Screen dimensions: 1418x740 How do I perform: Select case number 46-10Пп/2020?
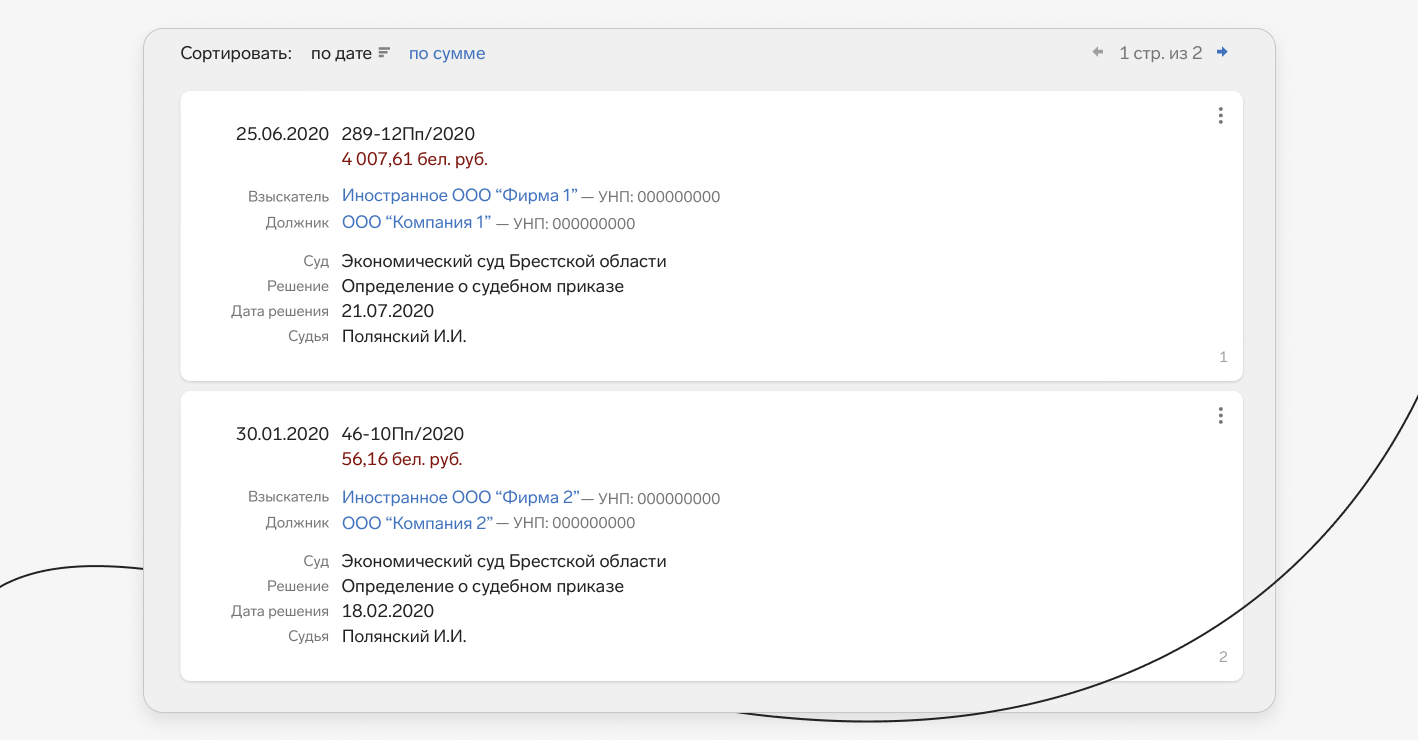403,434
